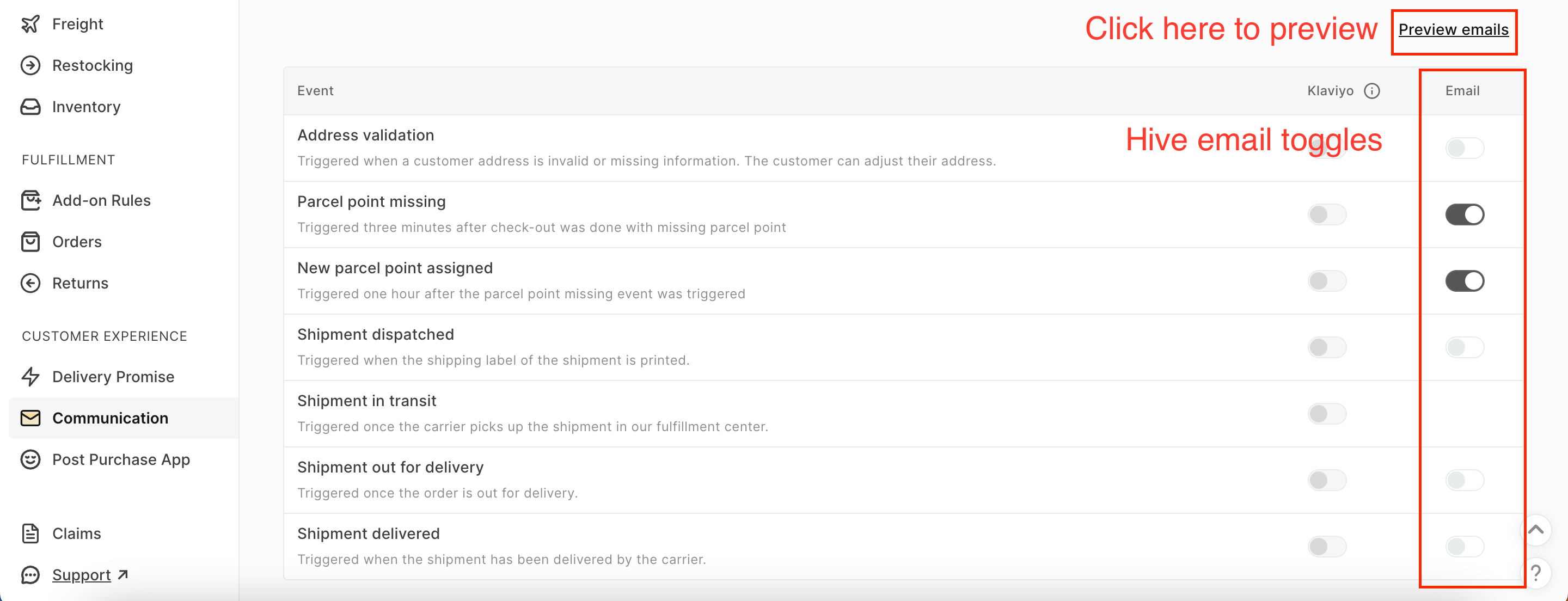Screen dimensions: 1568x601
Task: Open the Orders menu item
Action: click(x=77, y=242)
